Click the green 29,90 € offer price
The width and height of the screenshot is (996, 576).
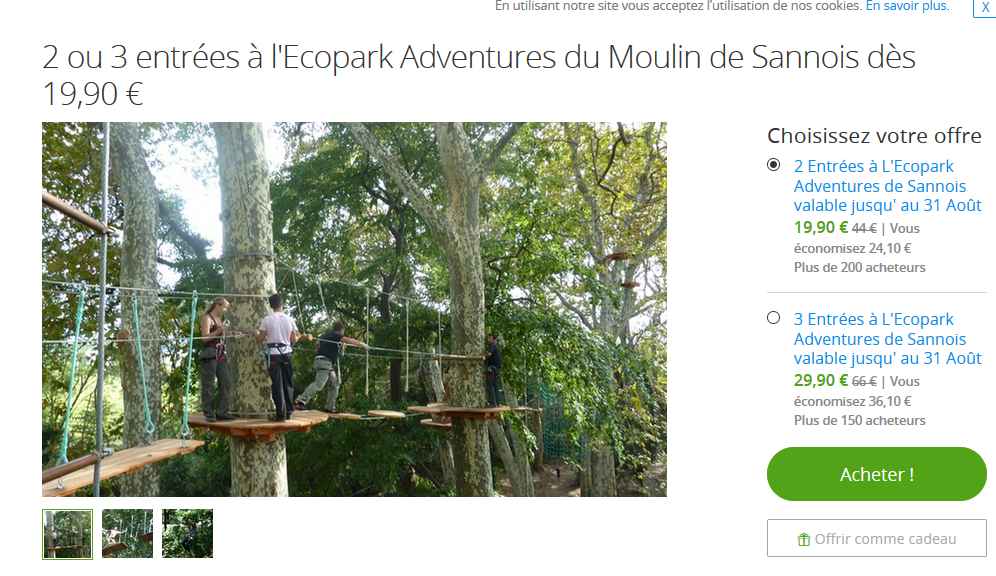point(820,380)
